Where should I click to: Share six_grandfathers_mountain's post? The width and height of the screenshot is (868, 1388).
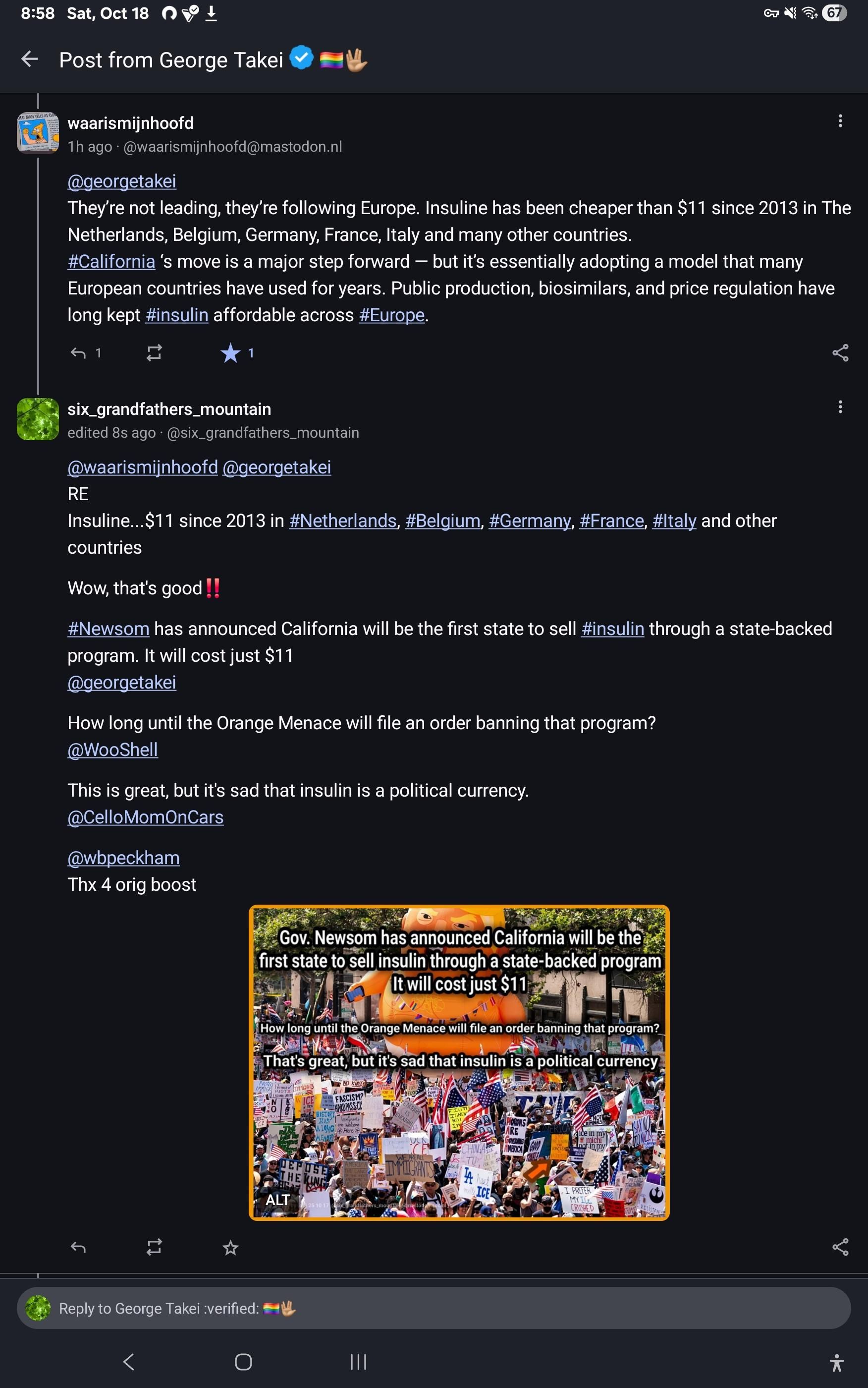[840, 1247]
